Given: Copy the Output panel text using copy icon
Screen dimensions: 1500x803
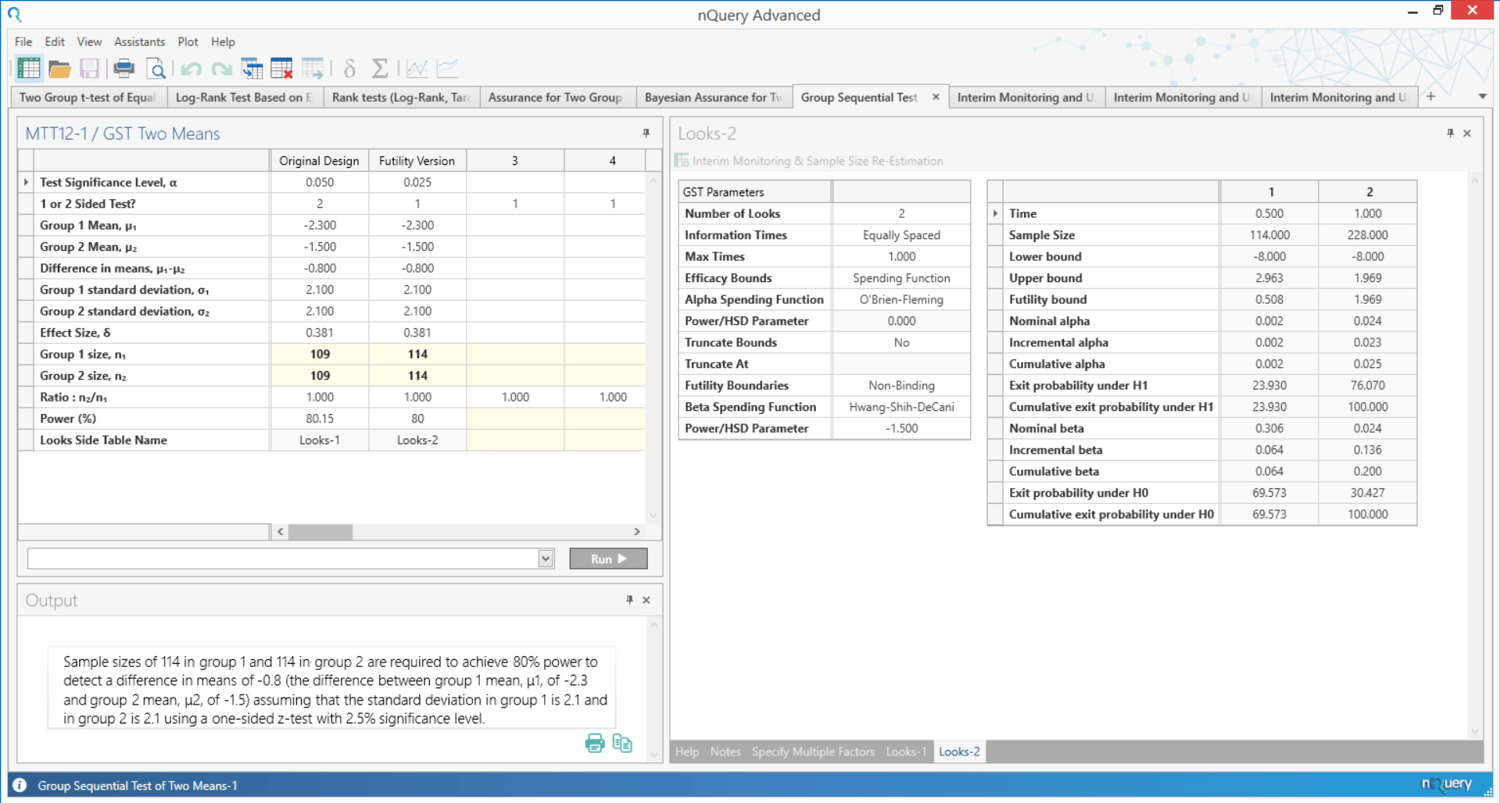Looking at the screenshot, I should pyautogui.click(x=622, y=743).
